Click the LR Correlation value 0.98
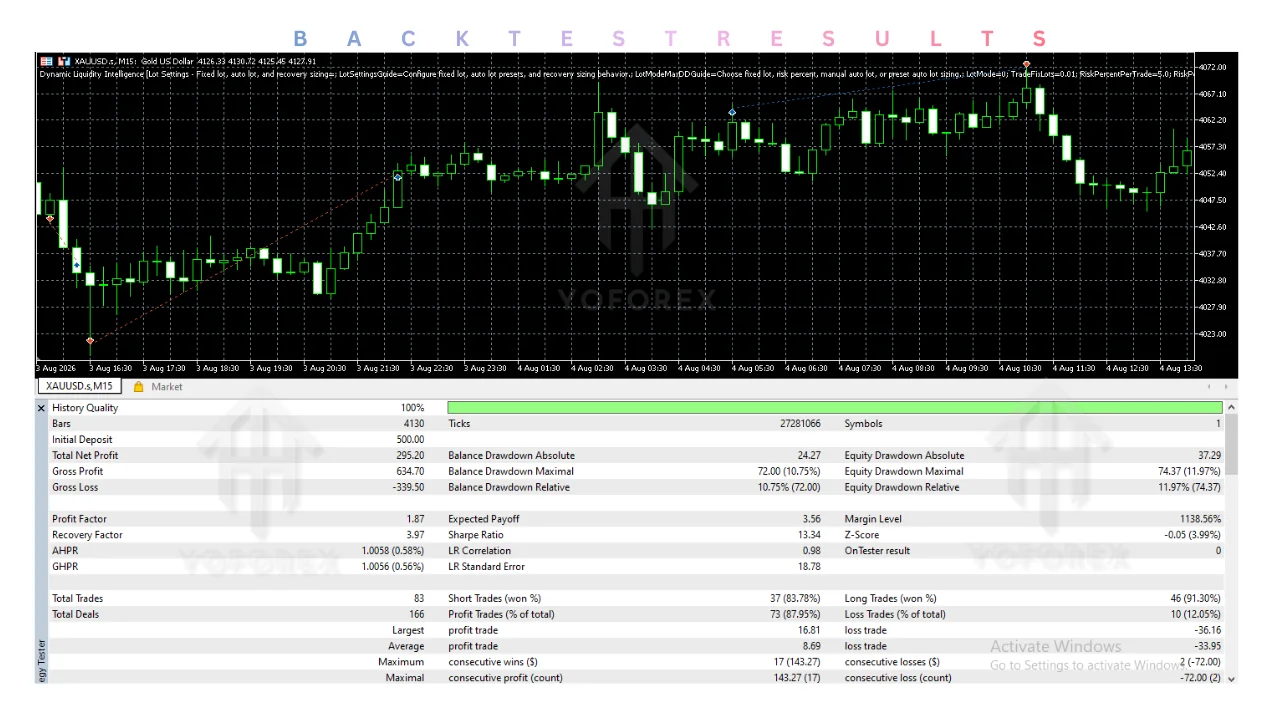This screenshot has width=1280, height=720. pyautogui.click(x=810, y=551)
